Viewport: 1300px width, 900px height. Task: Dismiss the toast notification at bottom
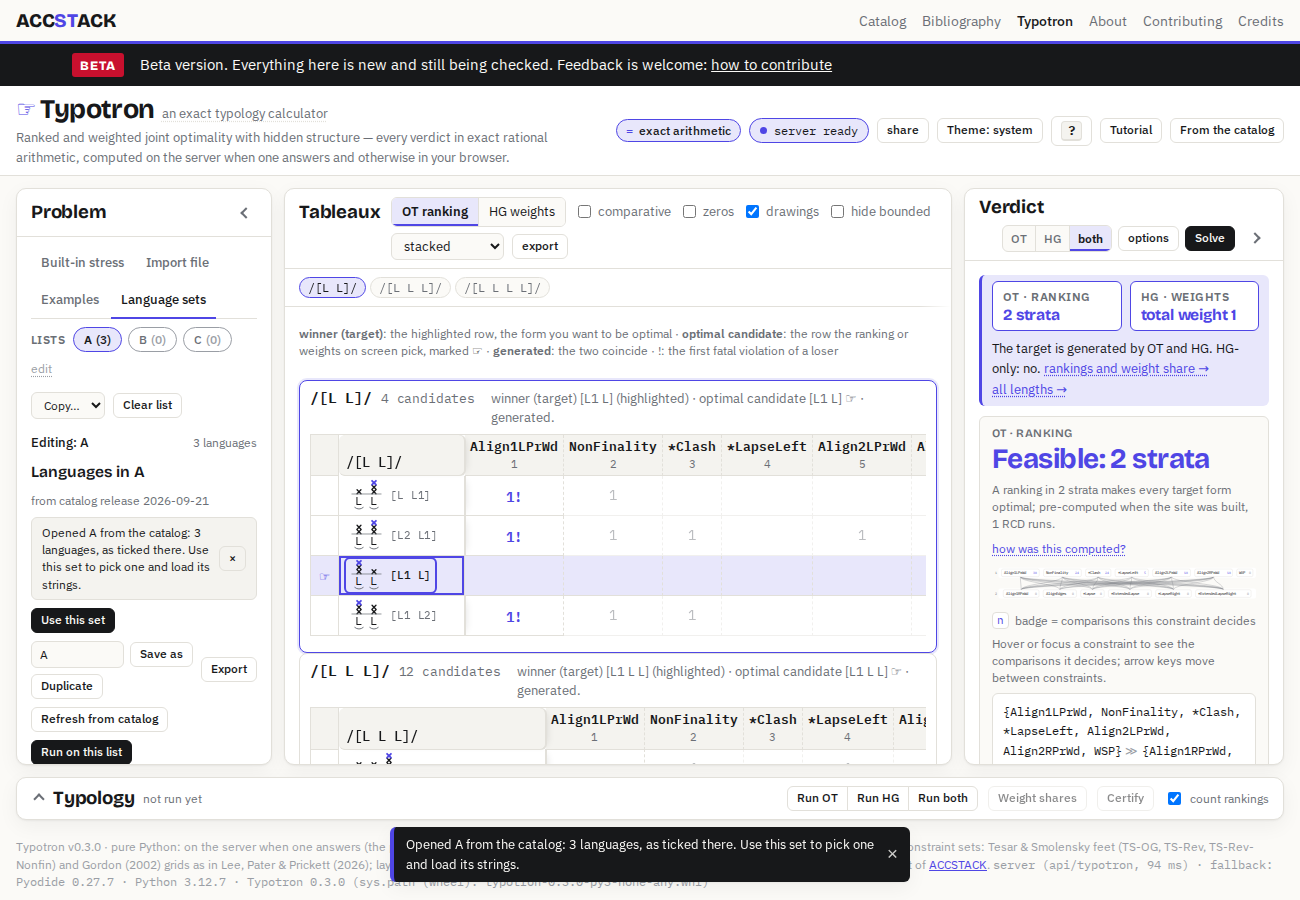892,854
